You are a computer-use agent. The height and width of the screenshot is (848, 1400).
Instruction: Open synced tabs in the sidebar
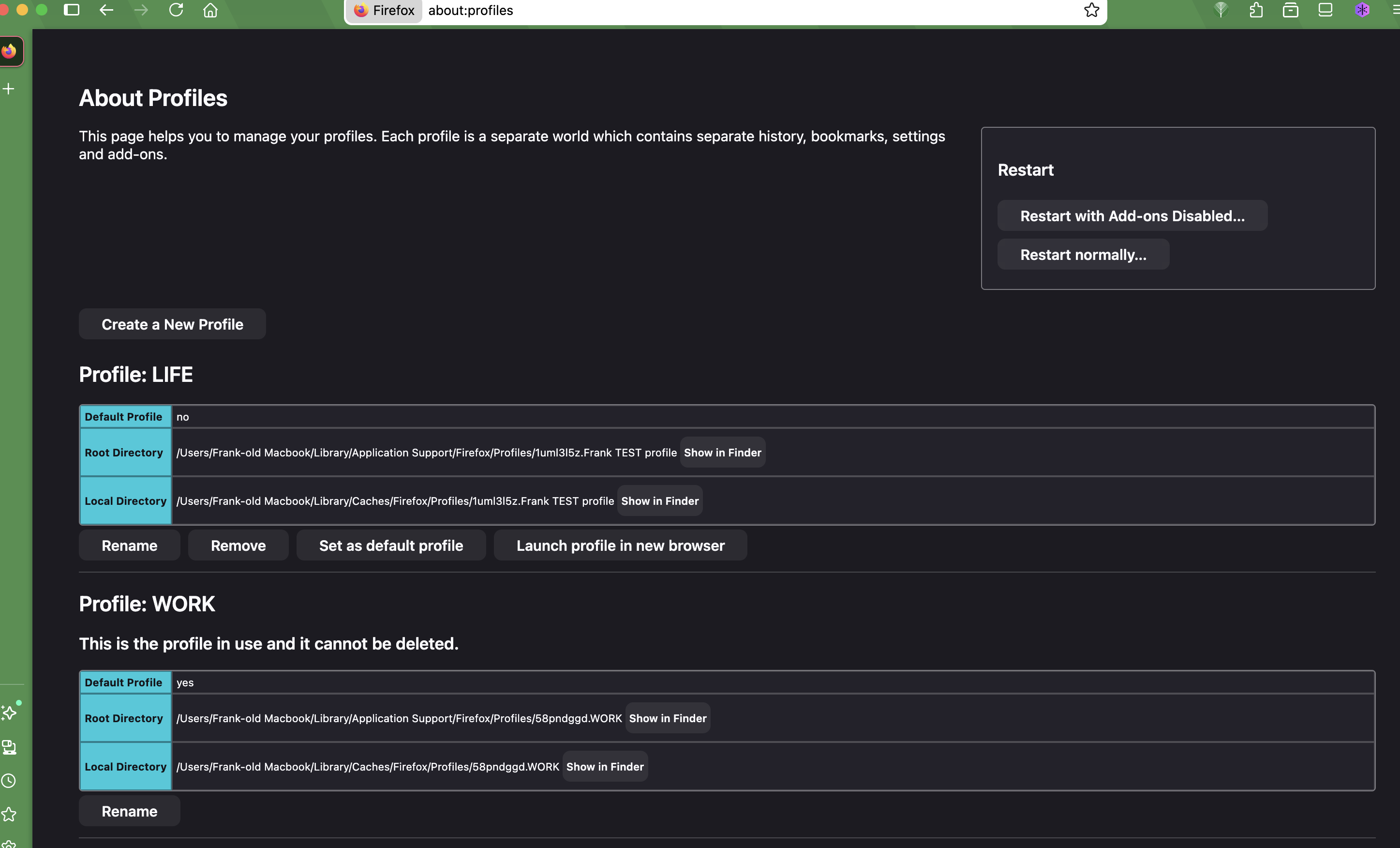point(9,747)
